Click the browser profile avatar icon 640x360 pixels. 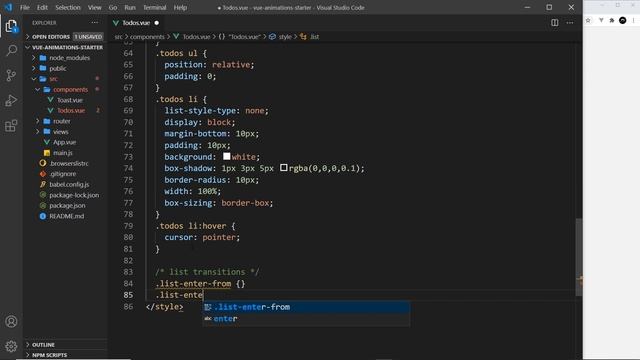(622, 20)
